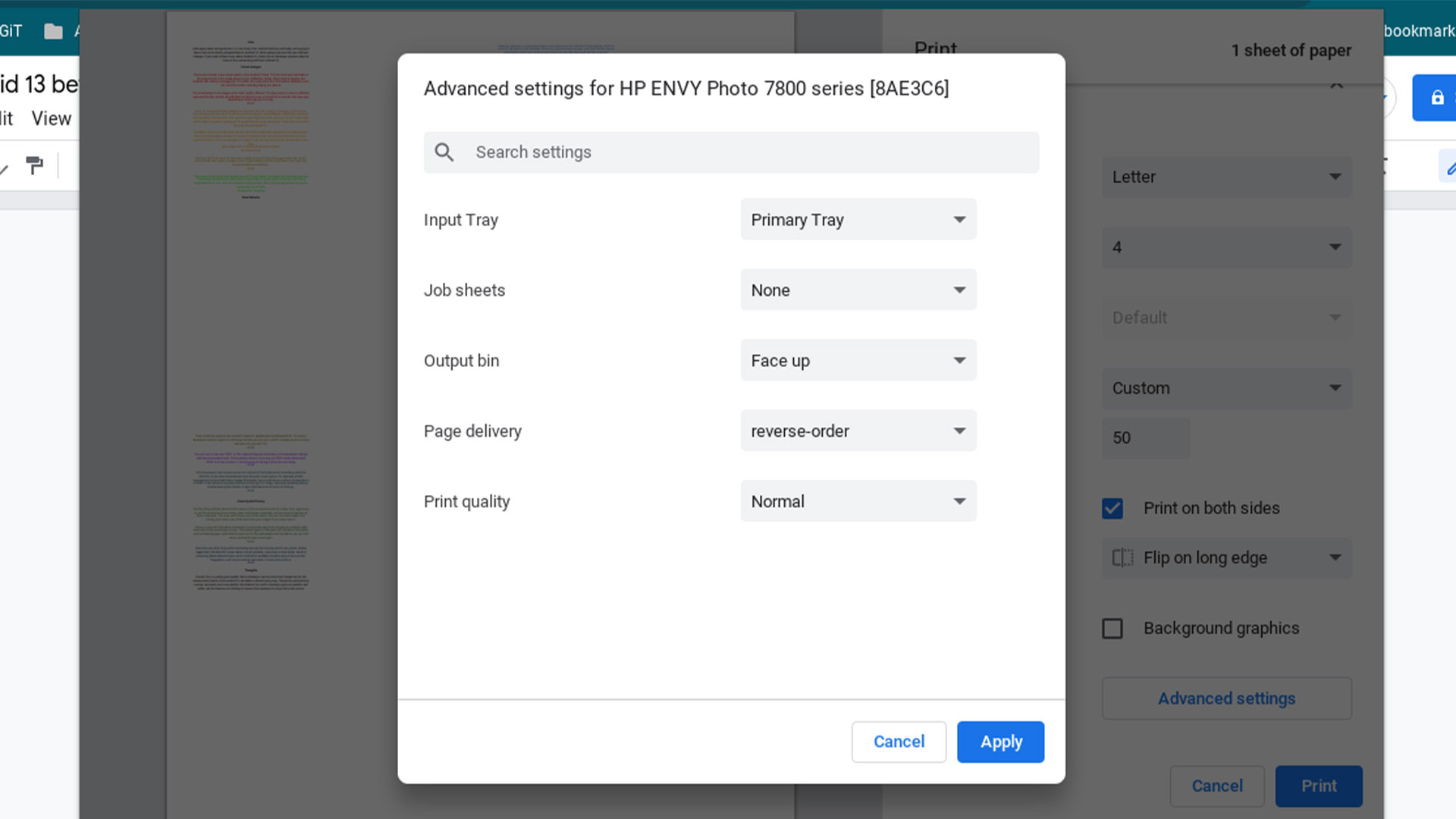Open the View menu
The width and height of the screenshot is (1456, 819).
pos(51,119)
